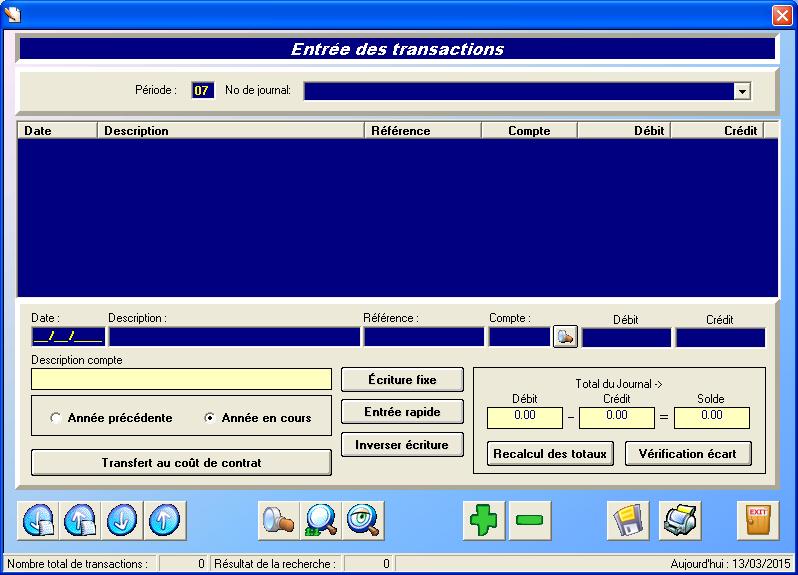The width and height of the screenshot is (798, 575).
Task: Click the green minus delete transaction icon
Action: (x=530, y=520)
